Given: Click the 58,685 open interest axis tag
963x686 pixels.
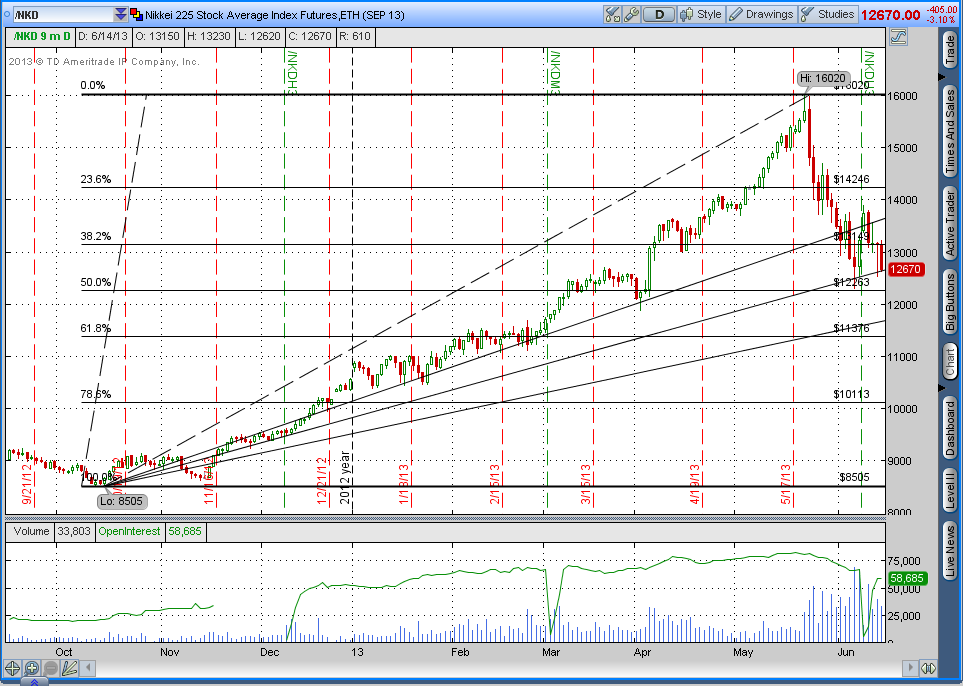Looking at the screenshot, I should point(906,578).
